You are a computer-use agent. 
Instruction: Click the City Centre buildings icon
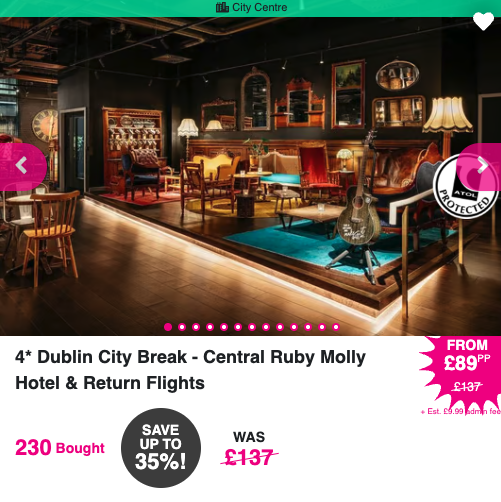click(222, 7)
